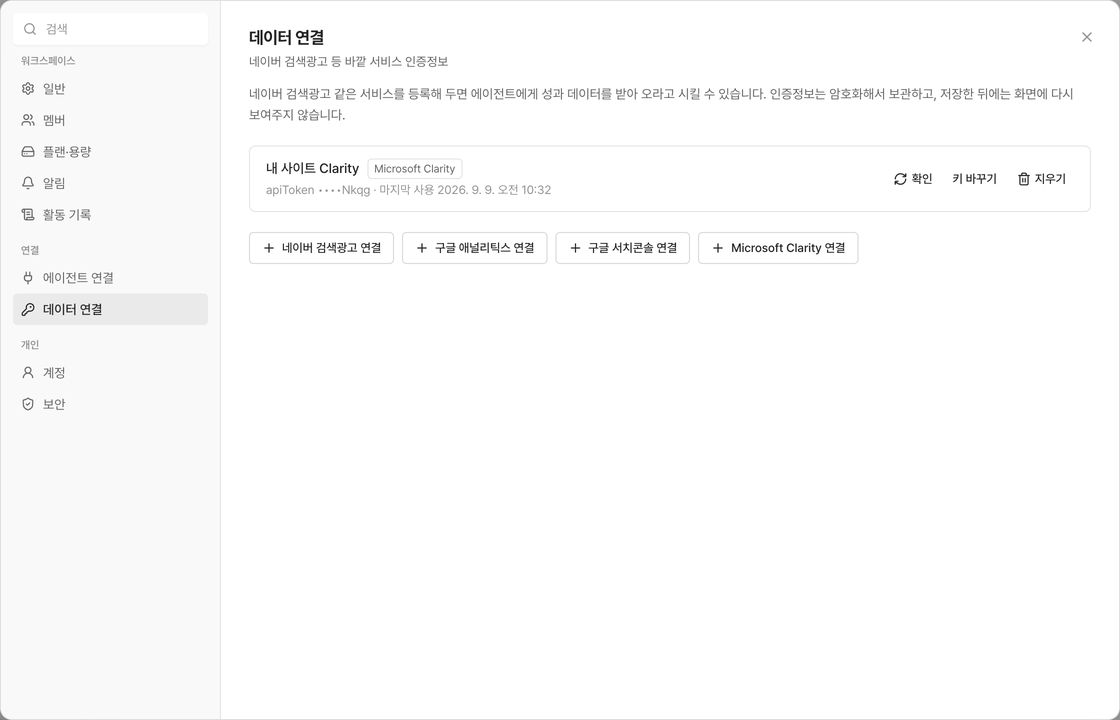
Task: Open 활동 기록 from the sidebar
Action: coord(111,214)
